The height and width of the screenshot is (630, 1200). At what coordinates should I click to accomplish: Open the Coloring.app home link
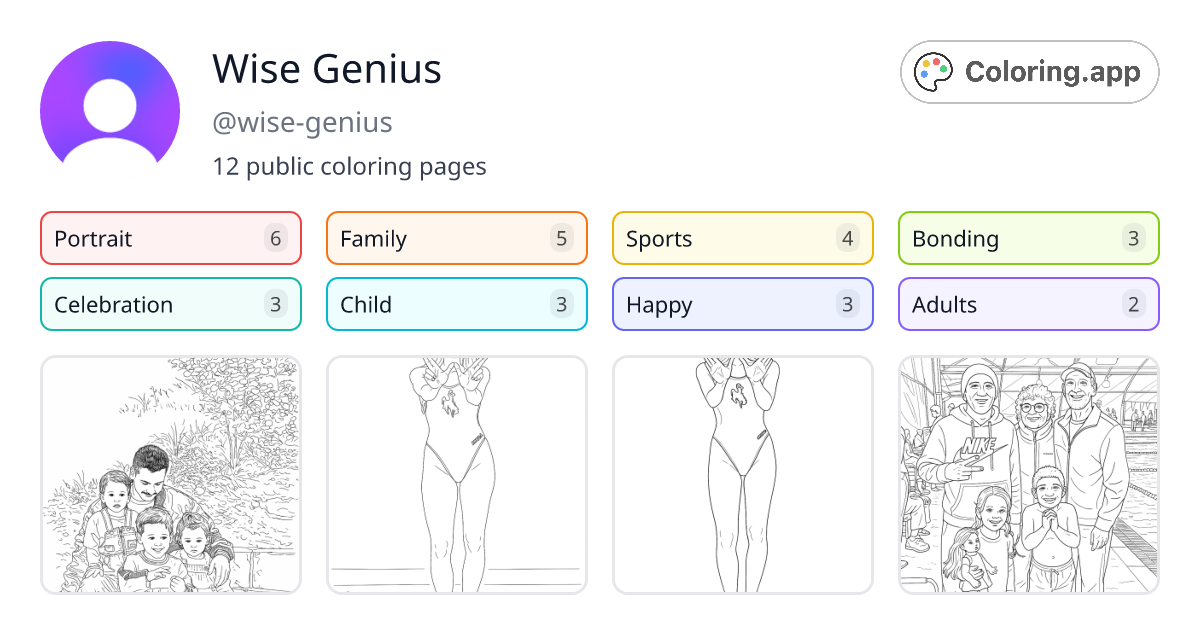[1029, 71]
